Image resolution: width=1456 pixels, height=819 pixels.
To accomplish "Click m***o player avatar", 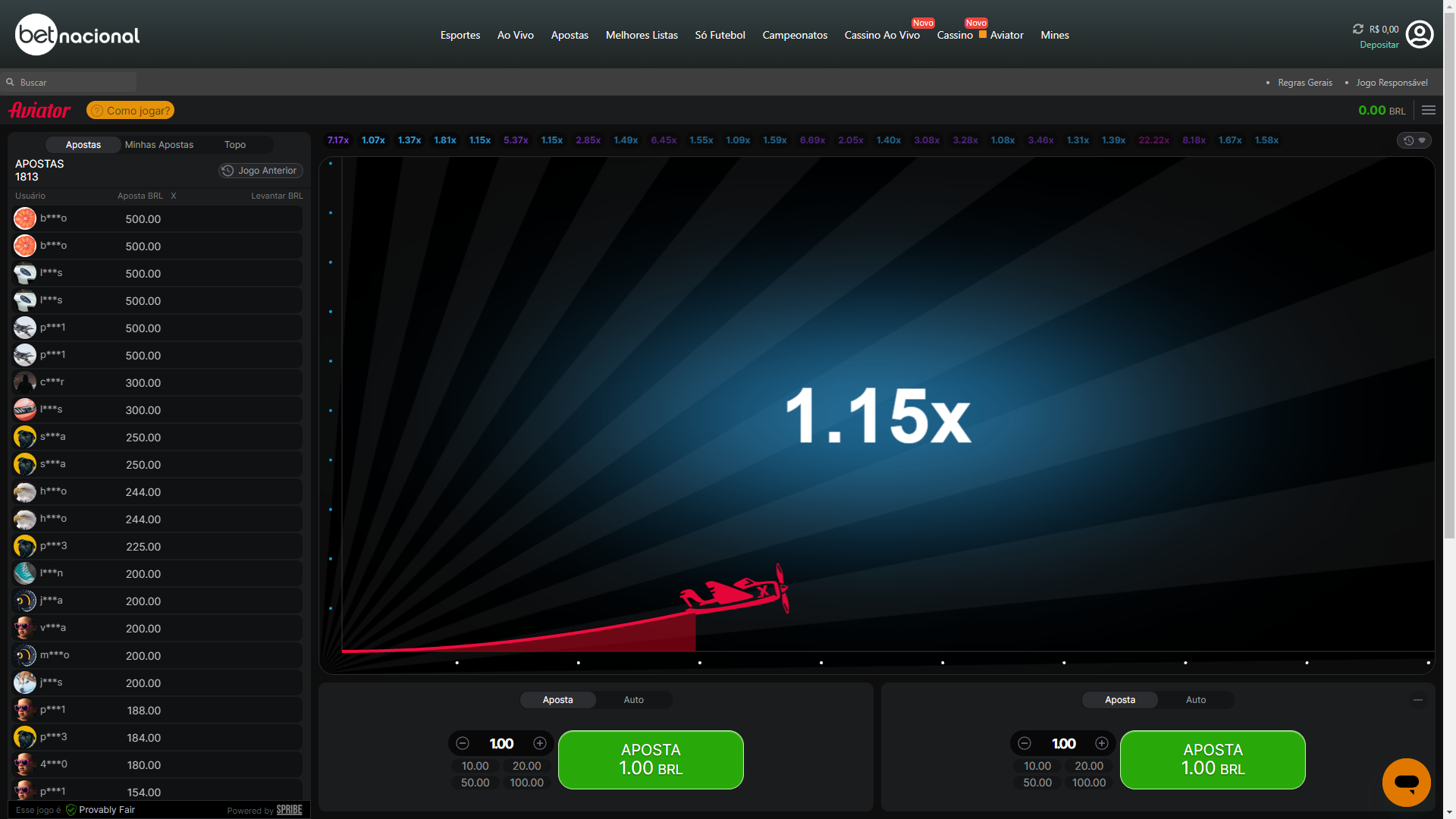I will click(x=25, y=655).
